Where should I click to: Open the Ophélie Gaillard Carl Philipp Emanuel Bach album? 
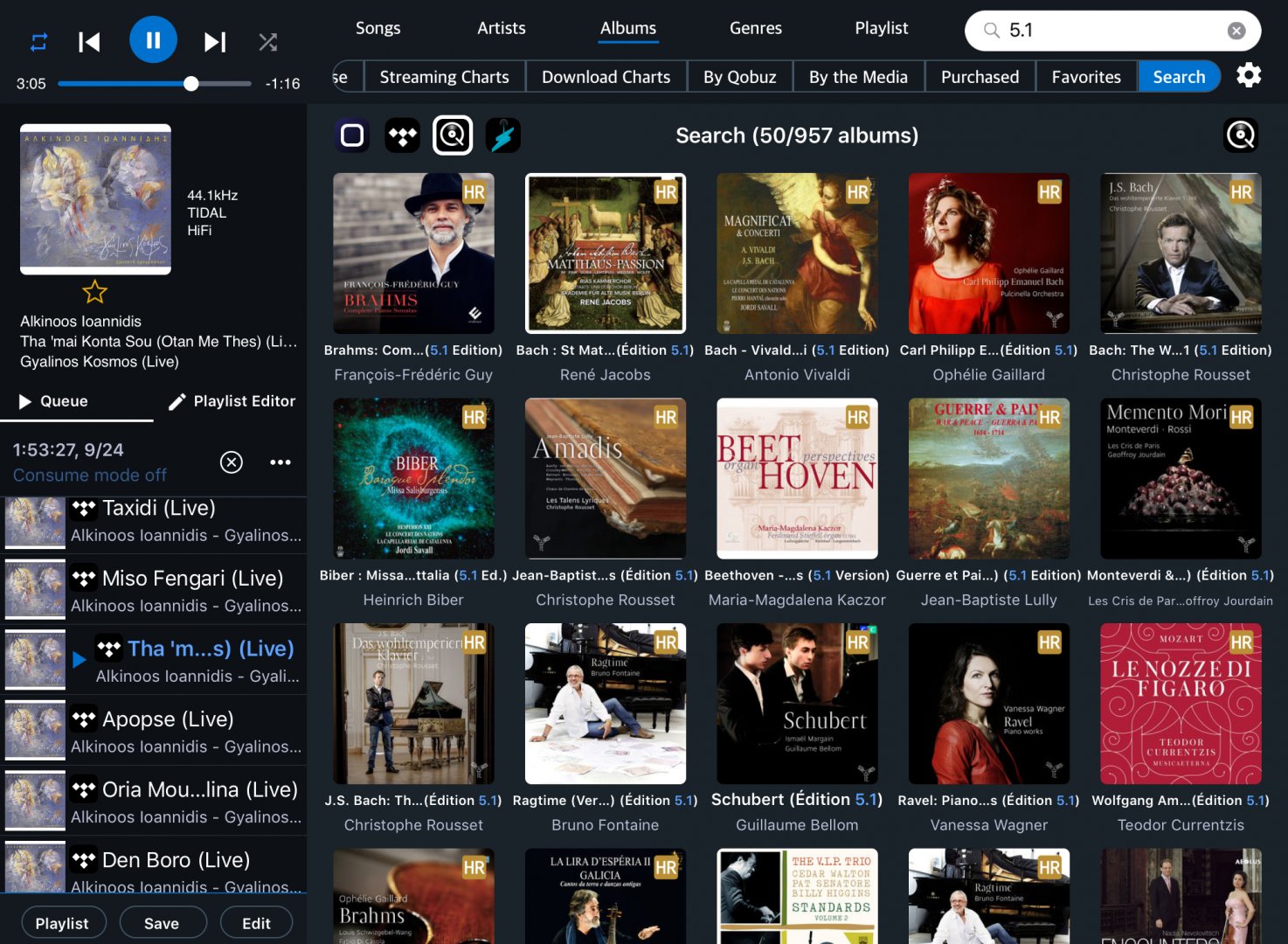pyautogui.click(x=989, y=253)
